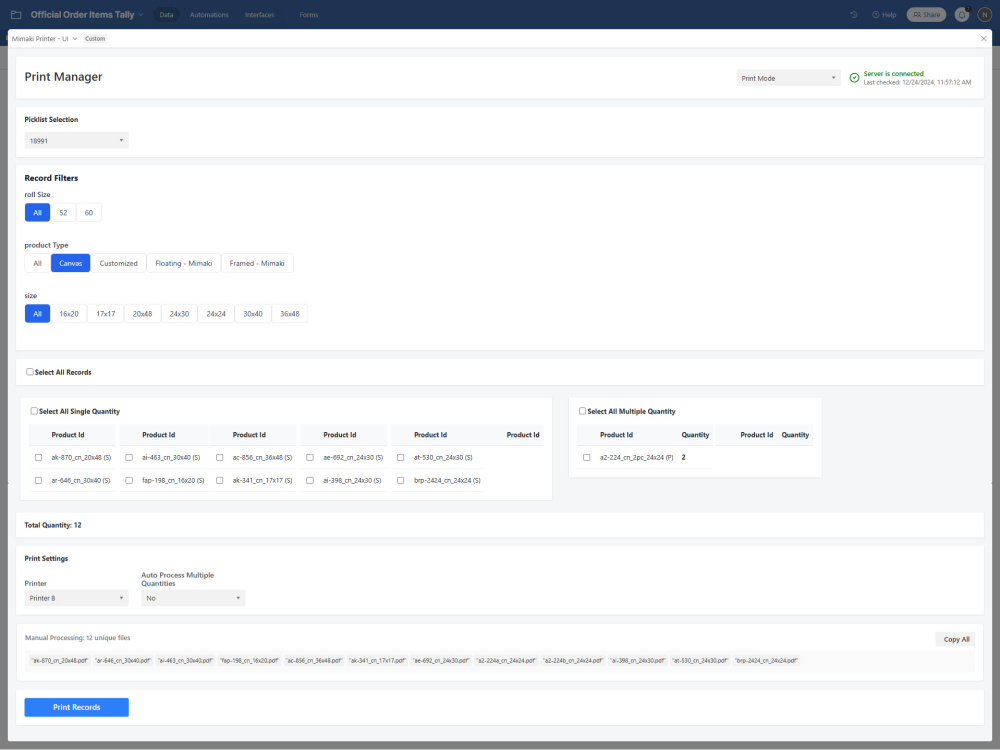Select roll size All filter
The height and width of the screenshot is (750, 1000).
click(x=38, y=212)
